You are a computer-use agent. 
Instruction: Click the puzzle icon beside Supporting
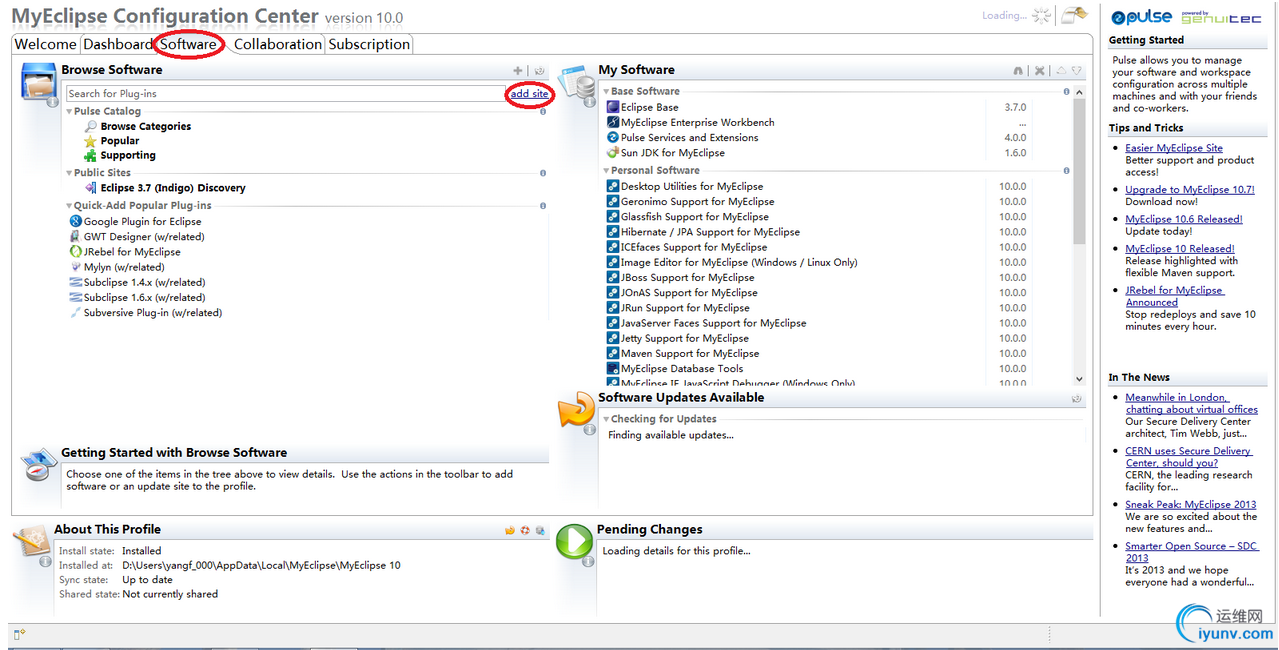click(x=91, y=156)
